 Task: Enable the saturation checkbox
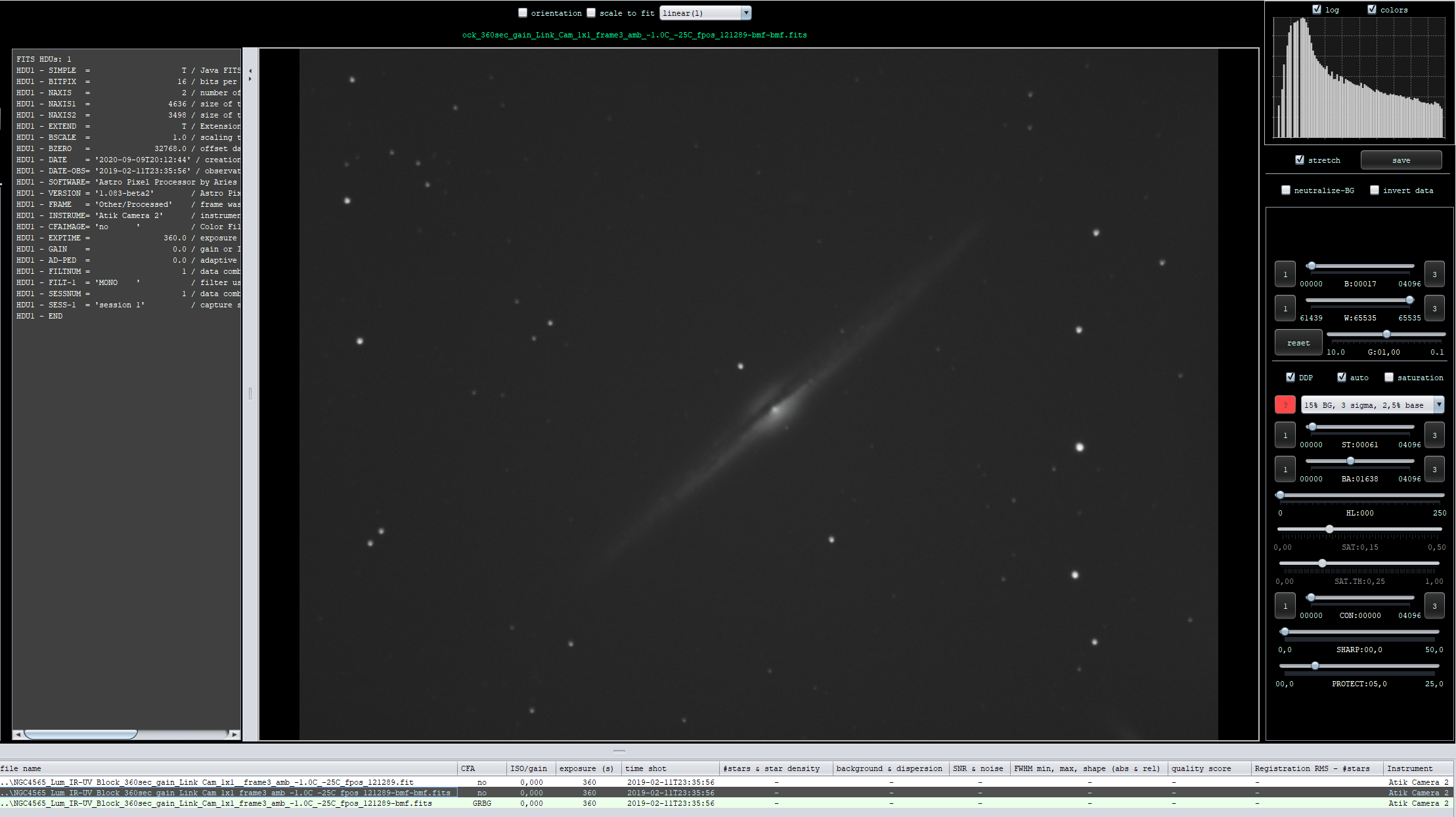1389,378
